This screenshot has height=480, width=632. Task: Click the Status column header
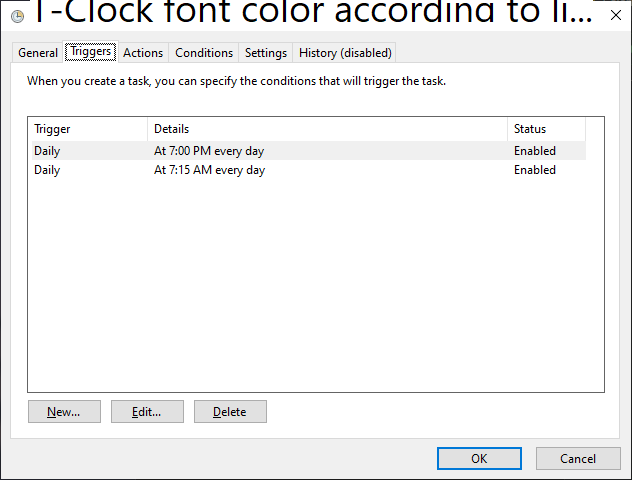(547, 129)
